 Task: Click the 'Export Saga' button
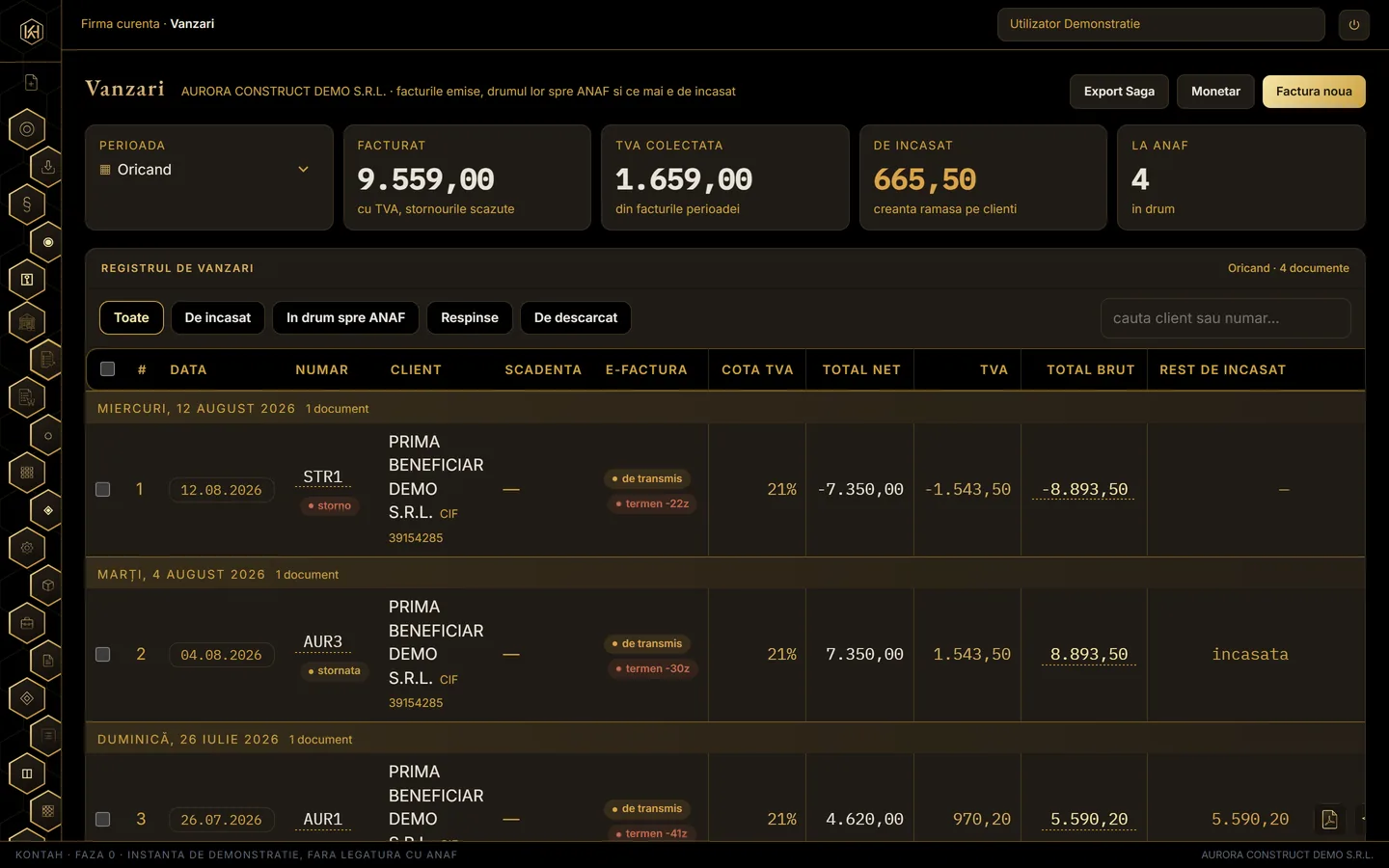pyautogui.click(x=1119, y=92)
